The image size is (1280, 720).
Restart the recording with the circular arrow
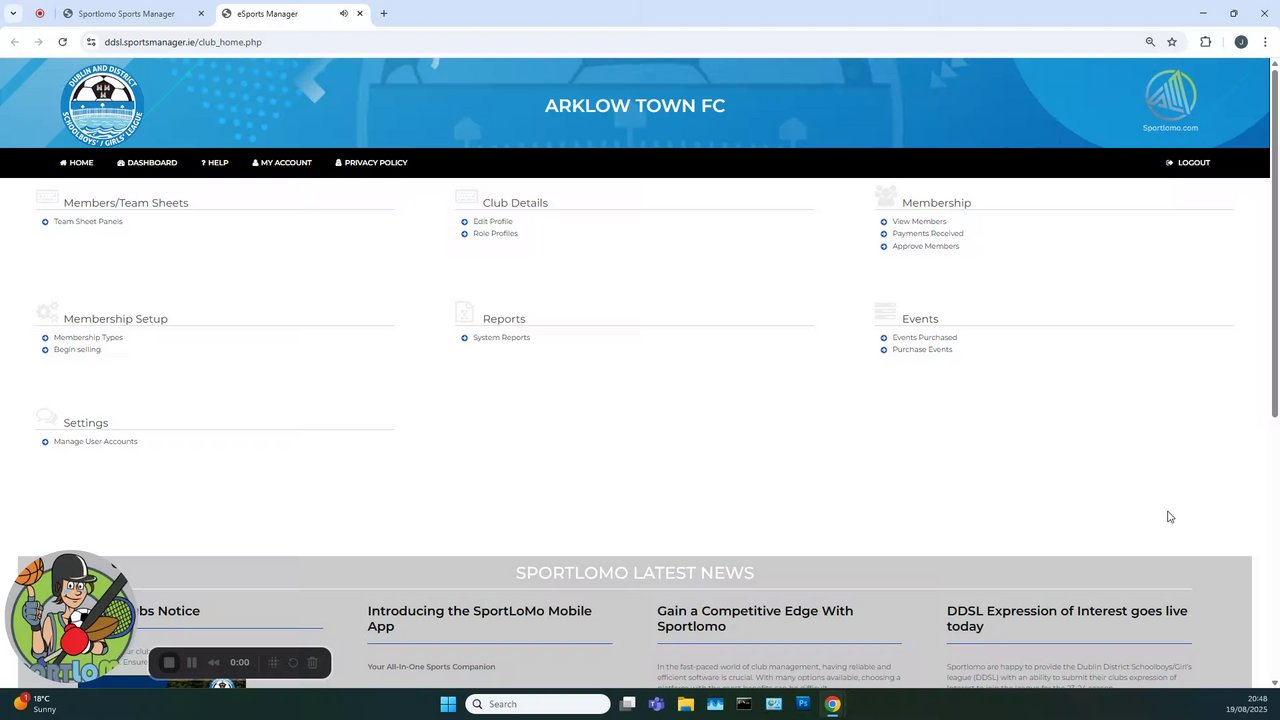[x=293, y=663]
